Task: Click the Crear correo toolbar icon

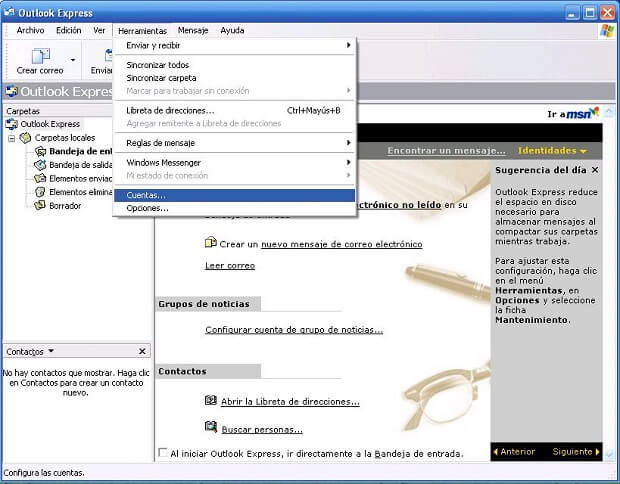Action: click(x=41, y=56)
